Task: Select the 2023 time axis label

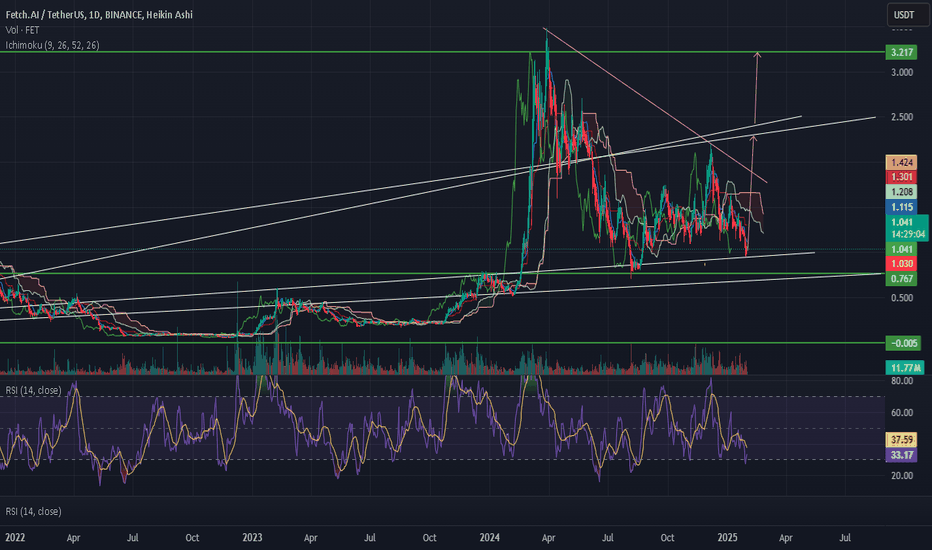Action: tap(252, 538)
